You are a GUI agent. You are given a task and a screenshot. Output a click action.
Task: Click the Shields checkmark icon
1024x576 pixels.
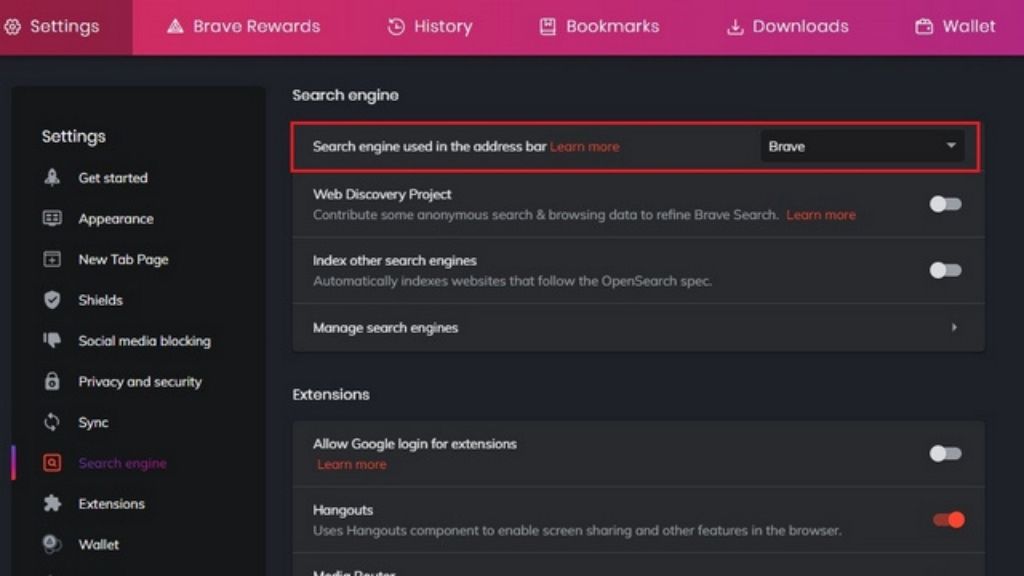[x=52, y=300]
